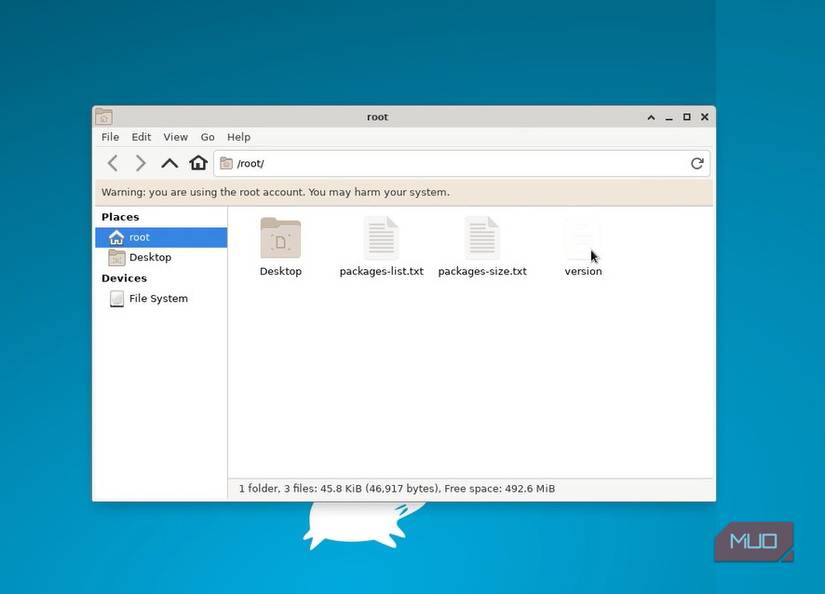Minimize the root window
This screenshot has height=594, width=825.
(x=669, y=117)
